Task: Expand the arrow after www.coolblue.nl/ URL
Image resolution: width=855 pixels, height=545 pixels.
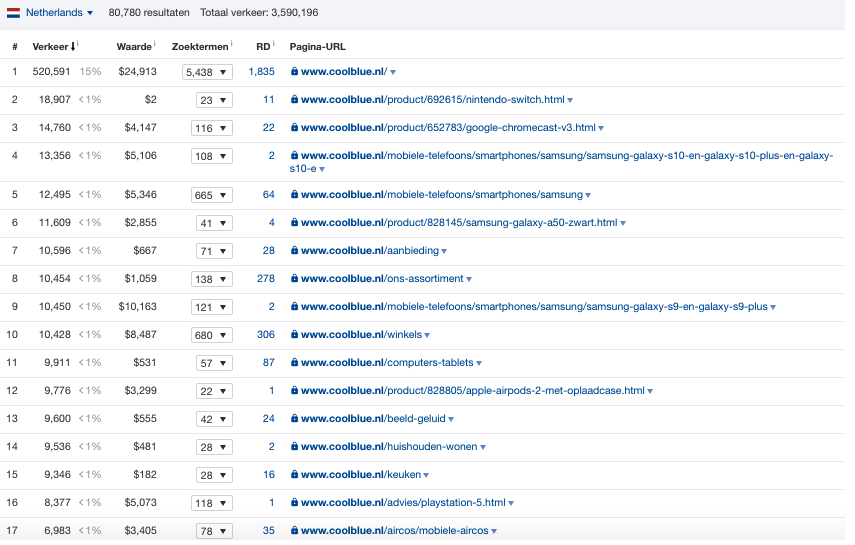Action: pyautogui.click(x=393, y=73)
